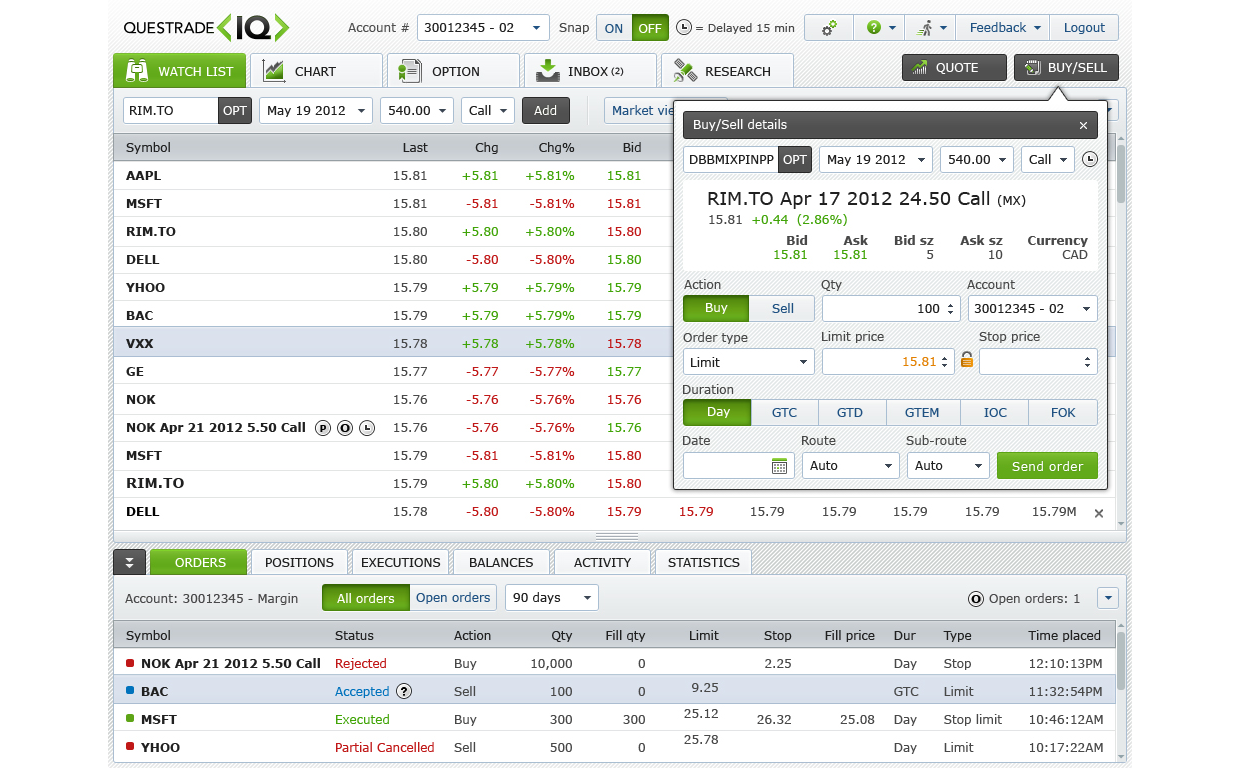Set order duration to GTC
This screenshot has width=1240, height=768.
point(784,412)
